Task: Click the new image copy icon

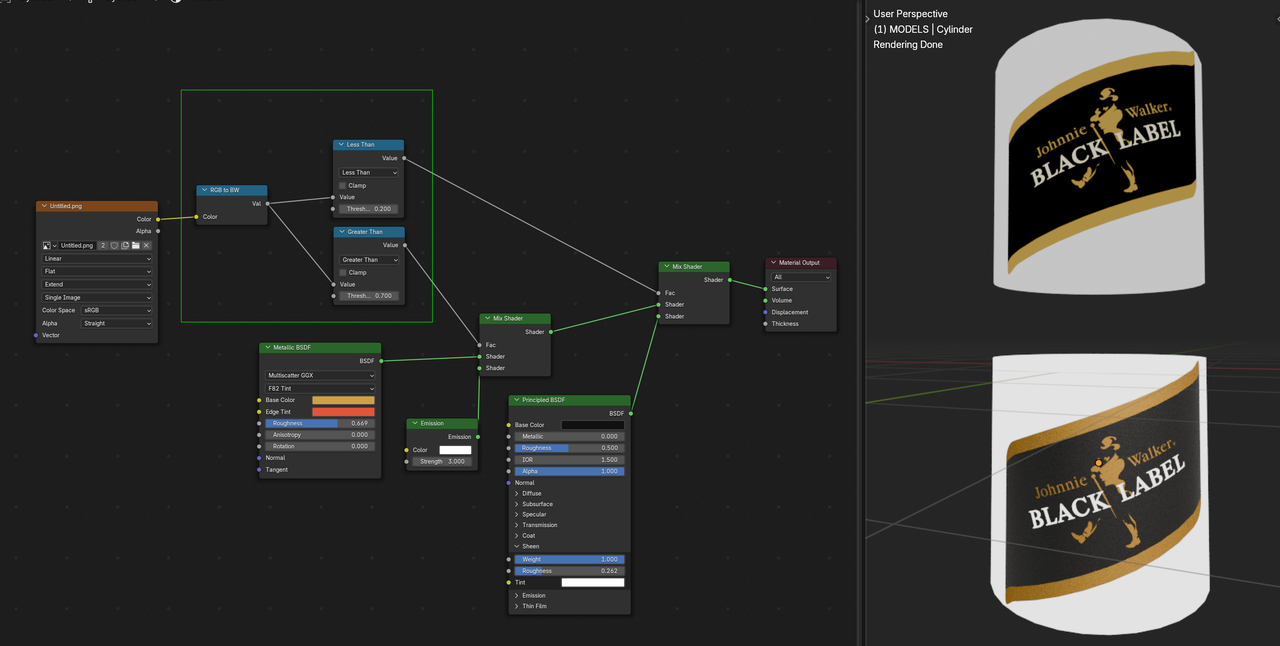Action: tap(125, 245)
